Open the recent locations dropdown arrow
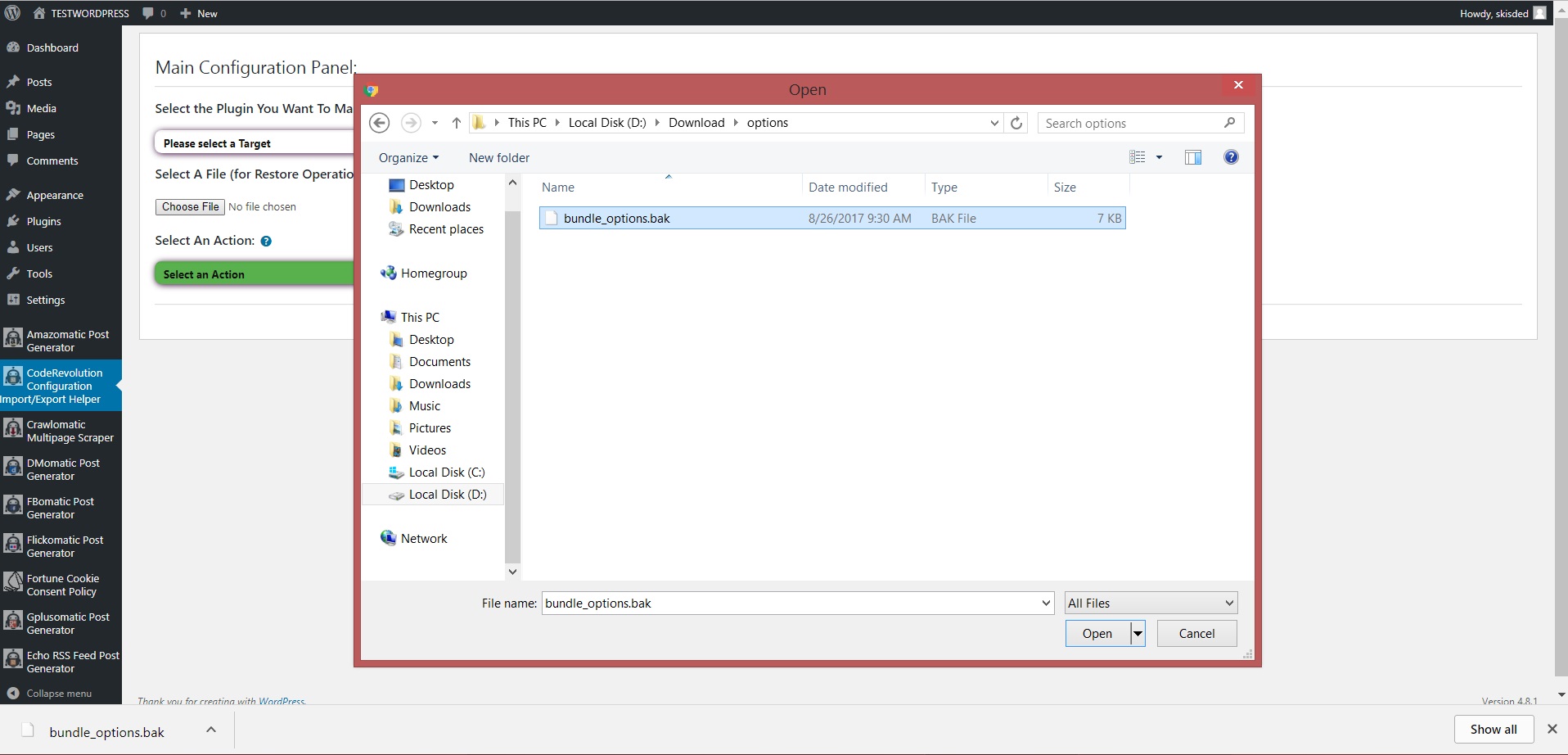 435,123
